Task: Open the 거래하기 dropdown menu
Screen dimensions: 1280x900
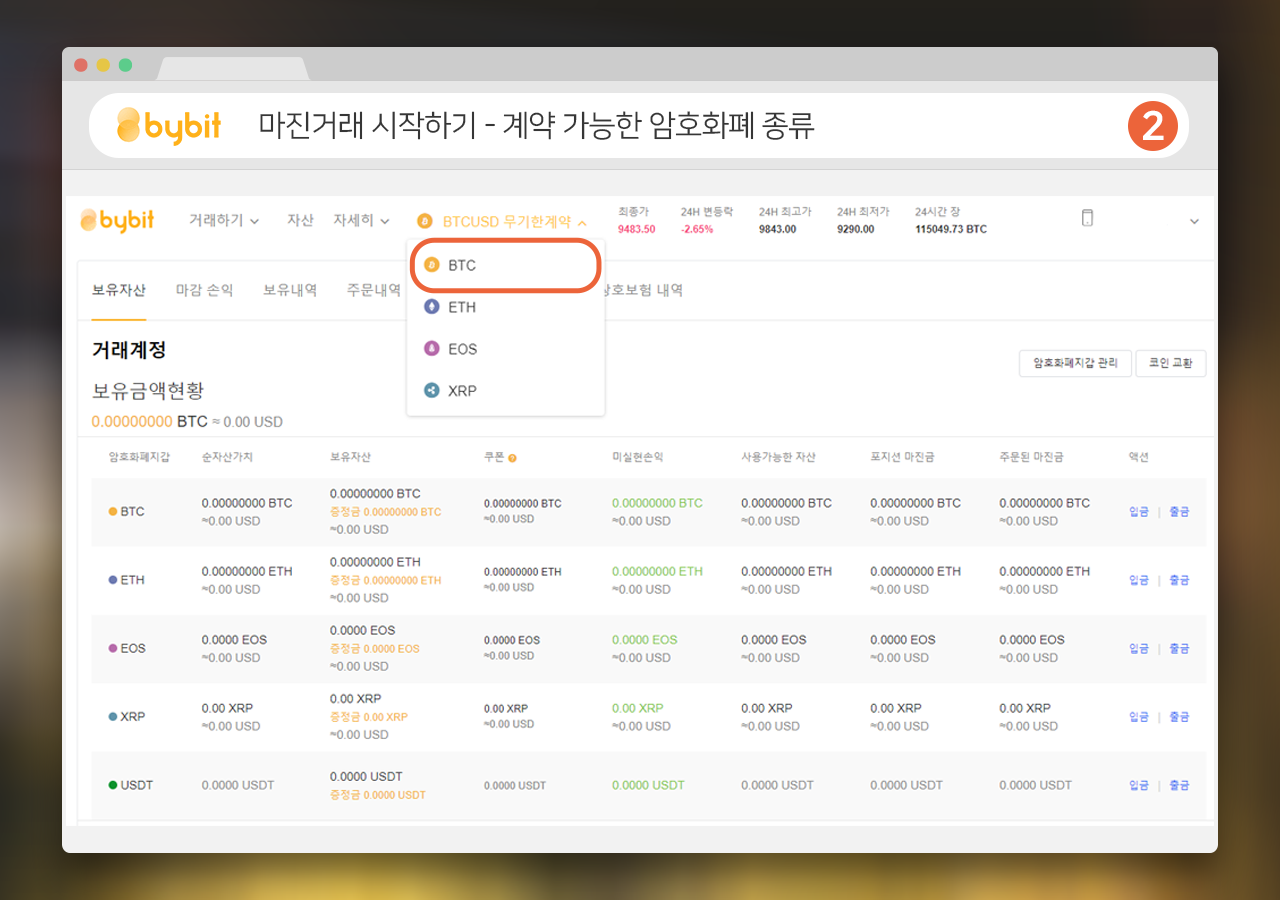Action: [224, 220]
